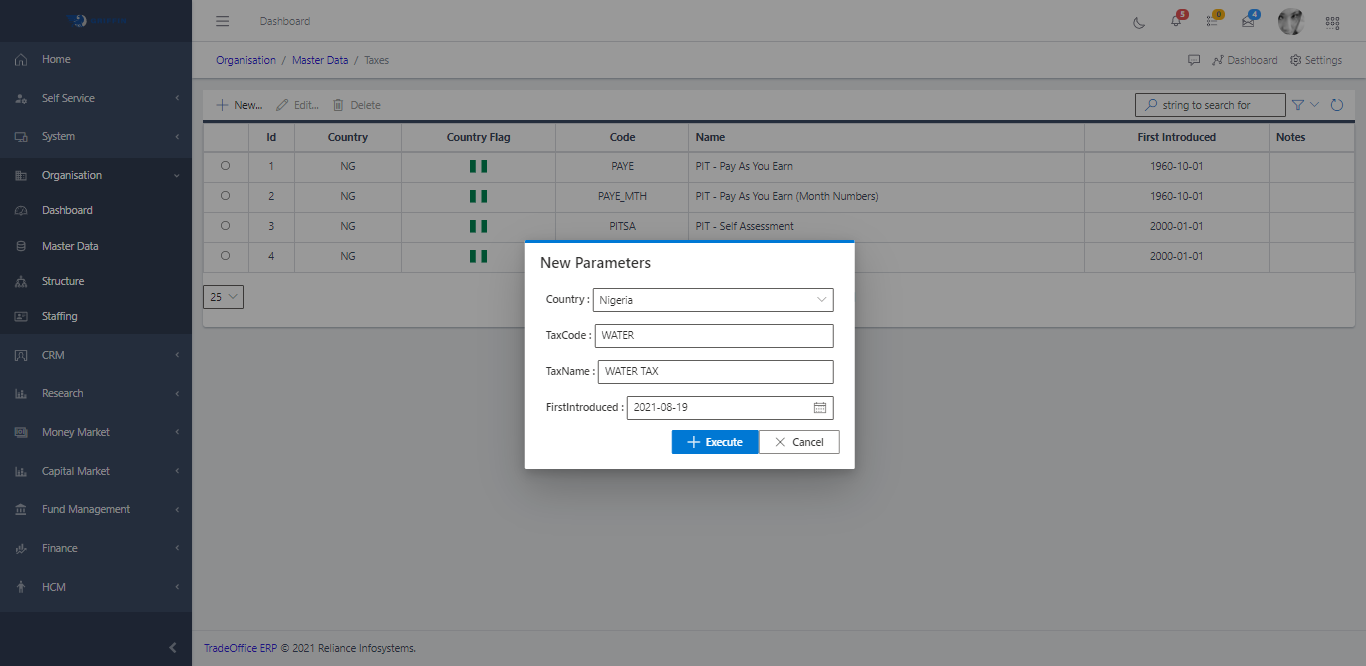The height and width of the screenshot is (666, 1366).
Task: Click the hamburger menu icon
Action: click(x=222, y=21)
